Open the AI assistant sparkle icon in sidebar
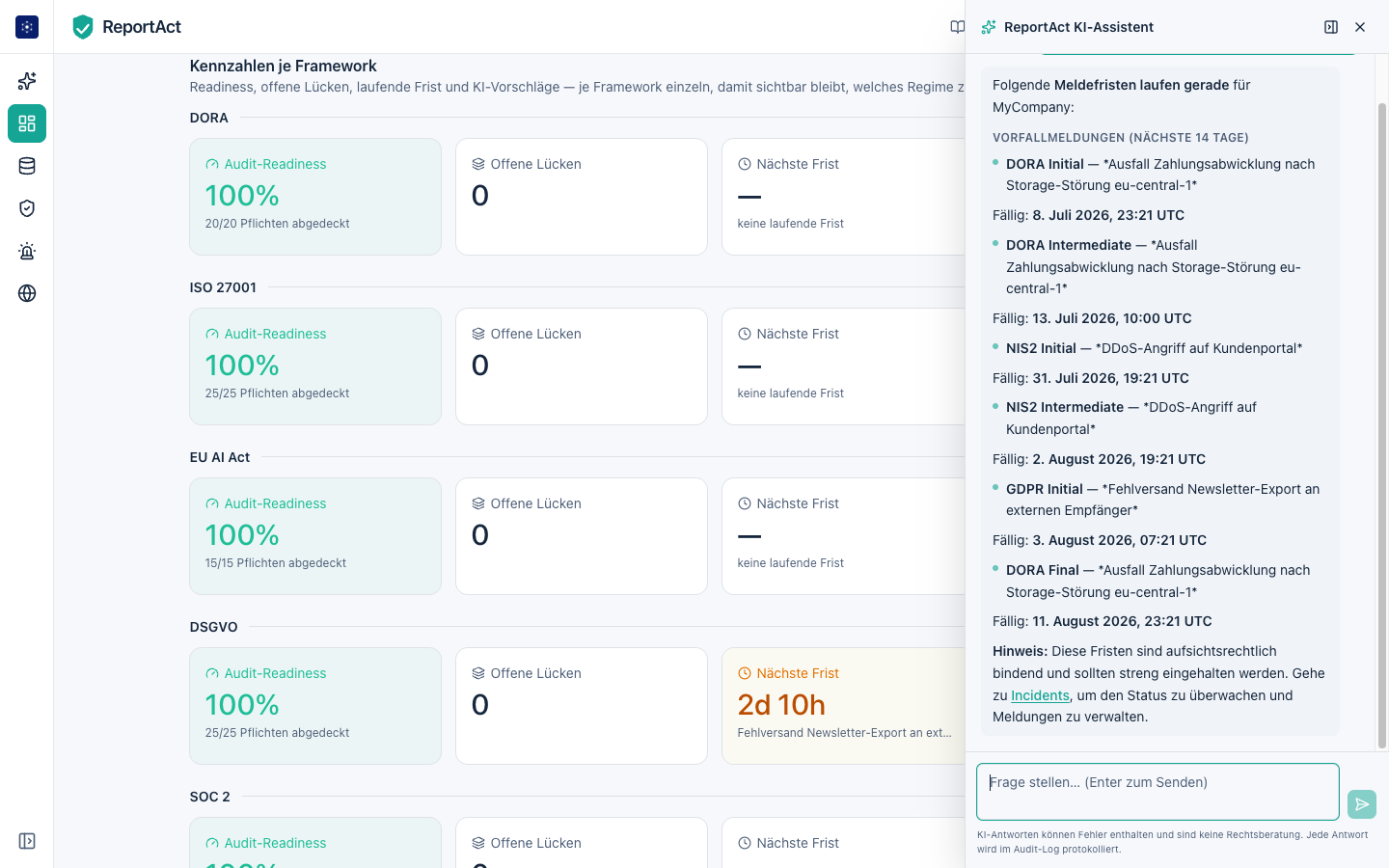 [27, 81]
